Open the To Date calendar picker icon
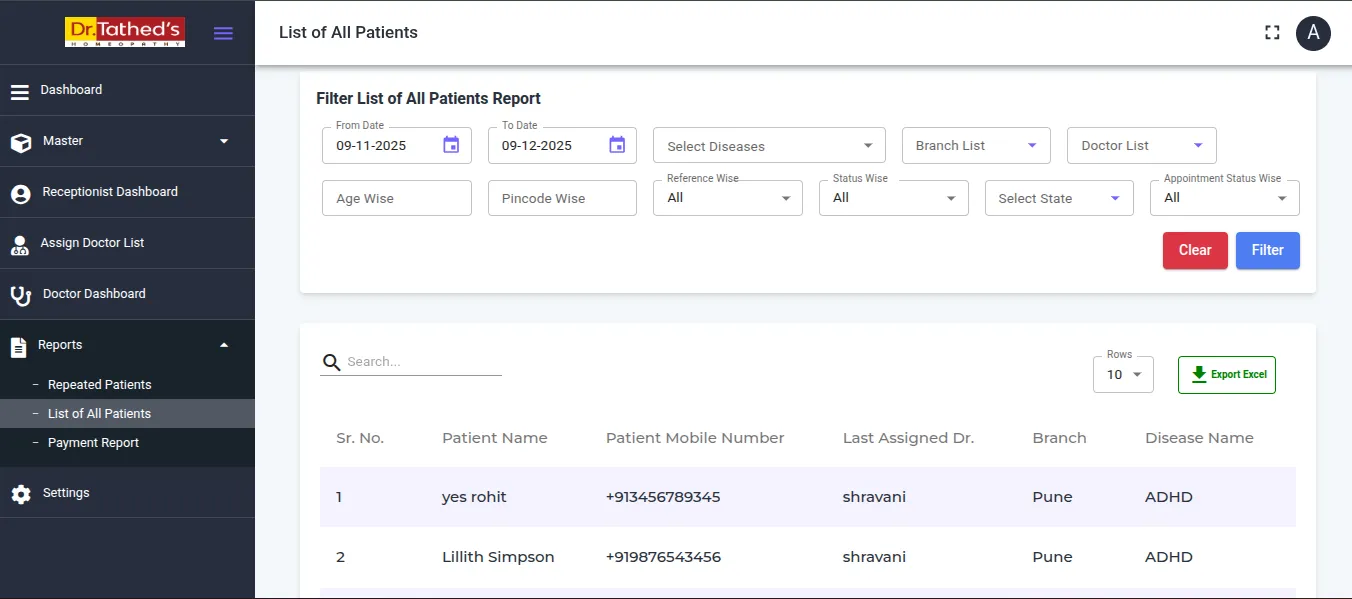 [617, 145]
